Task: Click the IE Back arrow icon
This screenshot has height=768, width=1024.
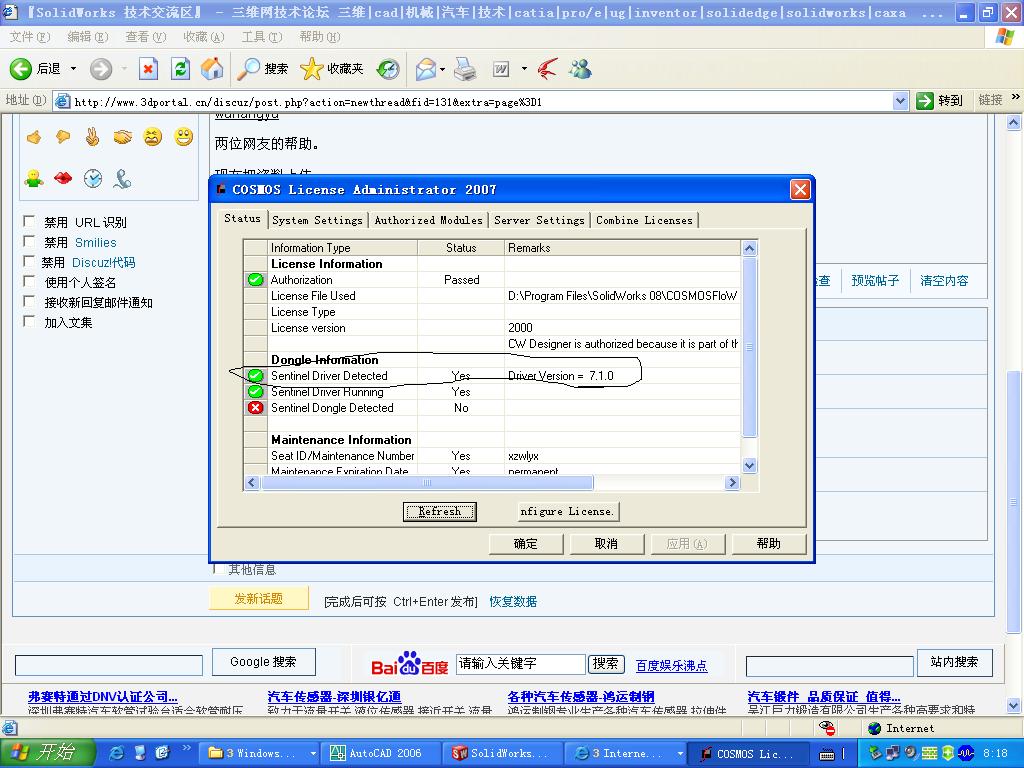Action: click(20, 69)
